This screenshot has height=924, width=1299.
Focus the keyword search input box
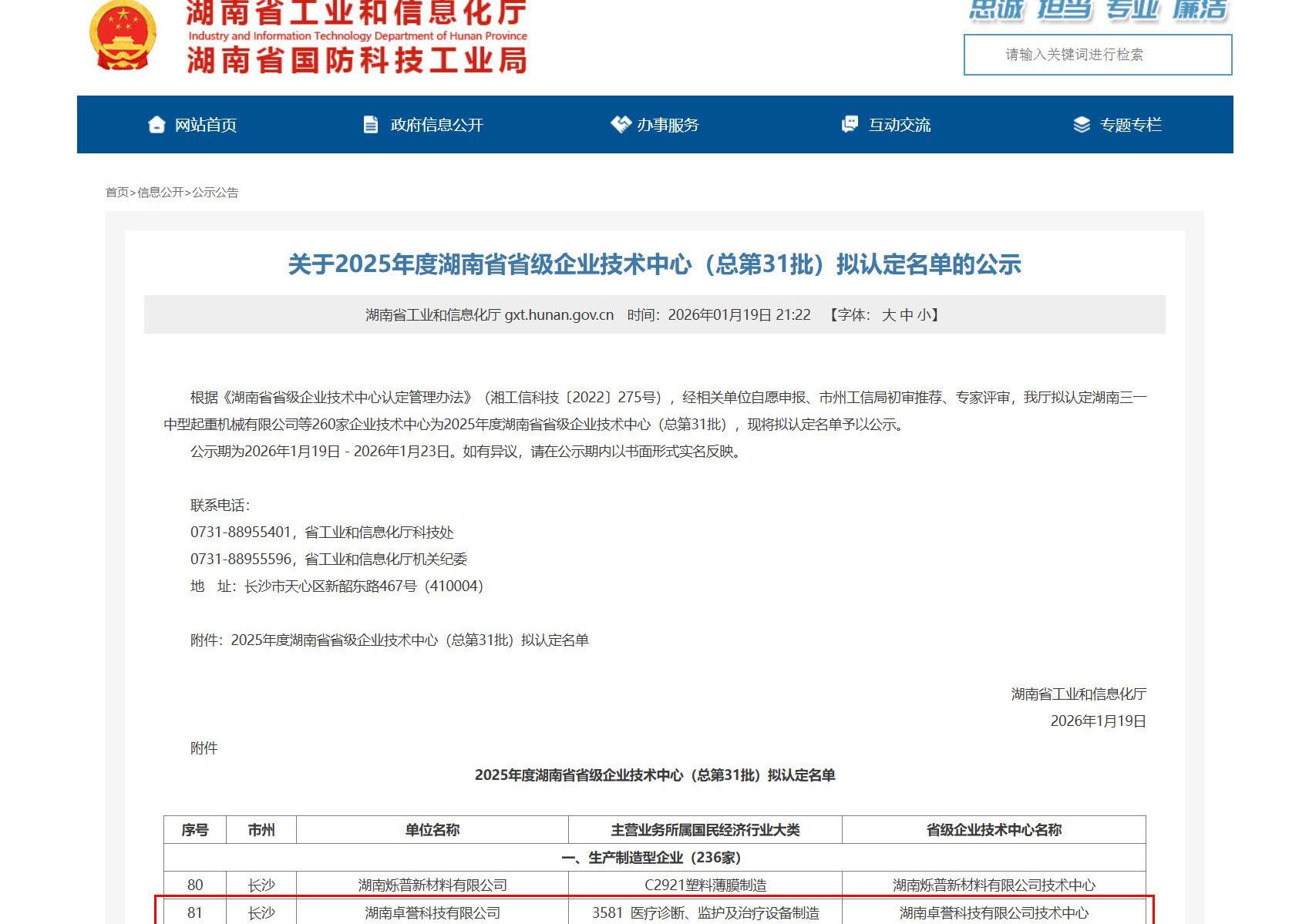pyautogui.click(x=1097, y=55)
